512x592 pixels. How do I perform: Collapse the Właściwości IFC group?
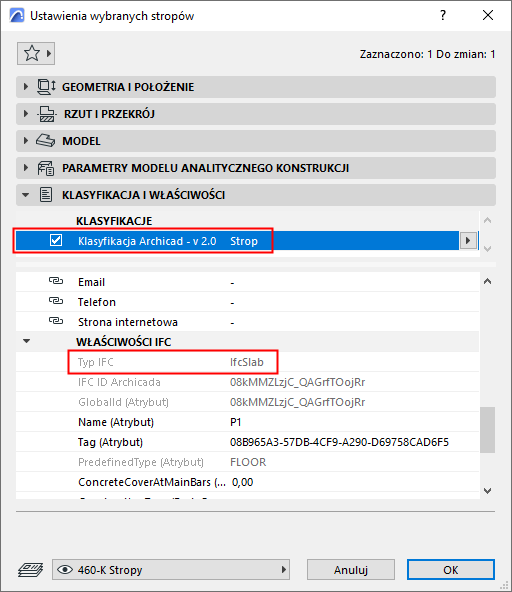(x=26, y=341)
